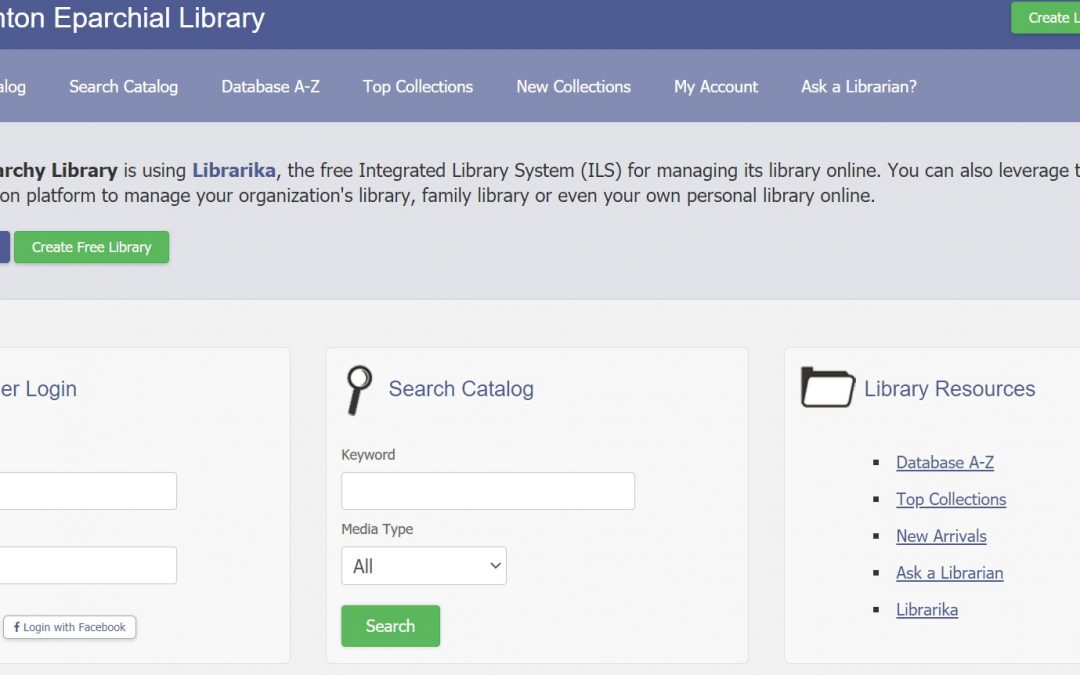This screenshot has width=1080, height=675.
Task: Click the Create Free Library button
Action: click(91, 247)
